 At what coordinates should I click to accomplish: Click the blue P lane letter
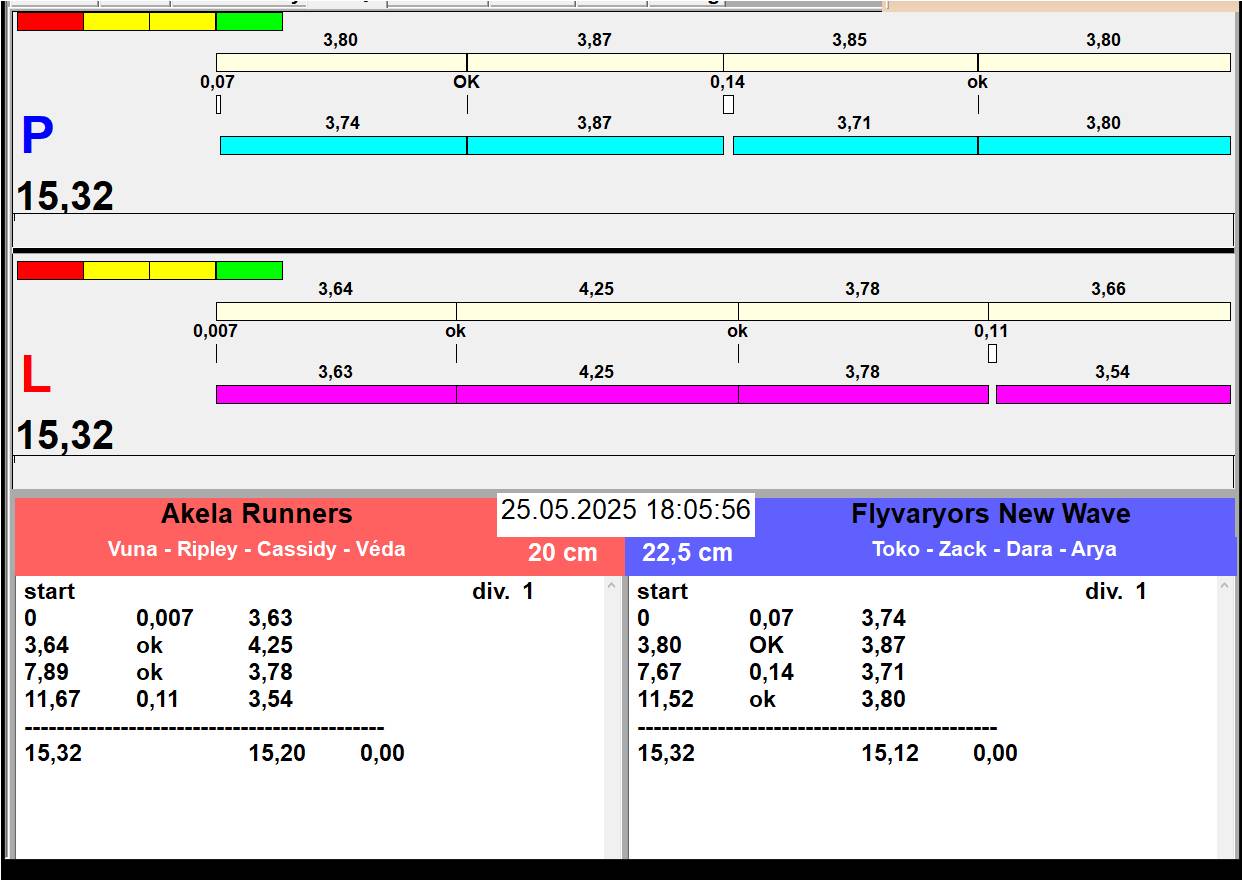tap(37, 137)
